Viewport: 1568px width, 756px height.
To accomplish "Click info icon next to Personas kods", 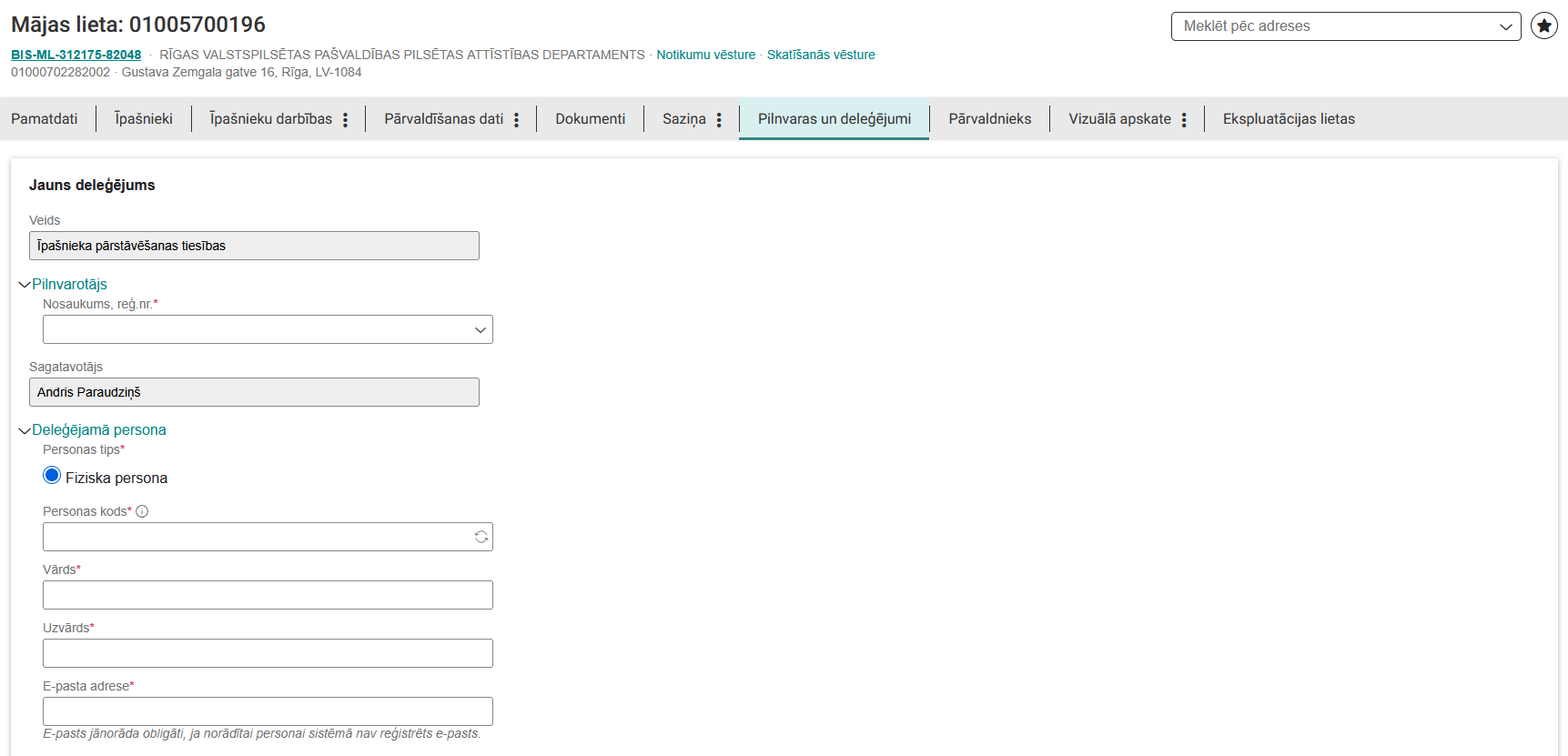I will [142, 511].
